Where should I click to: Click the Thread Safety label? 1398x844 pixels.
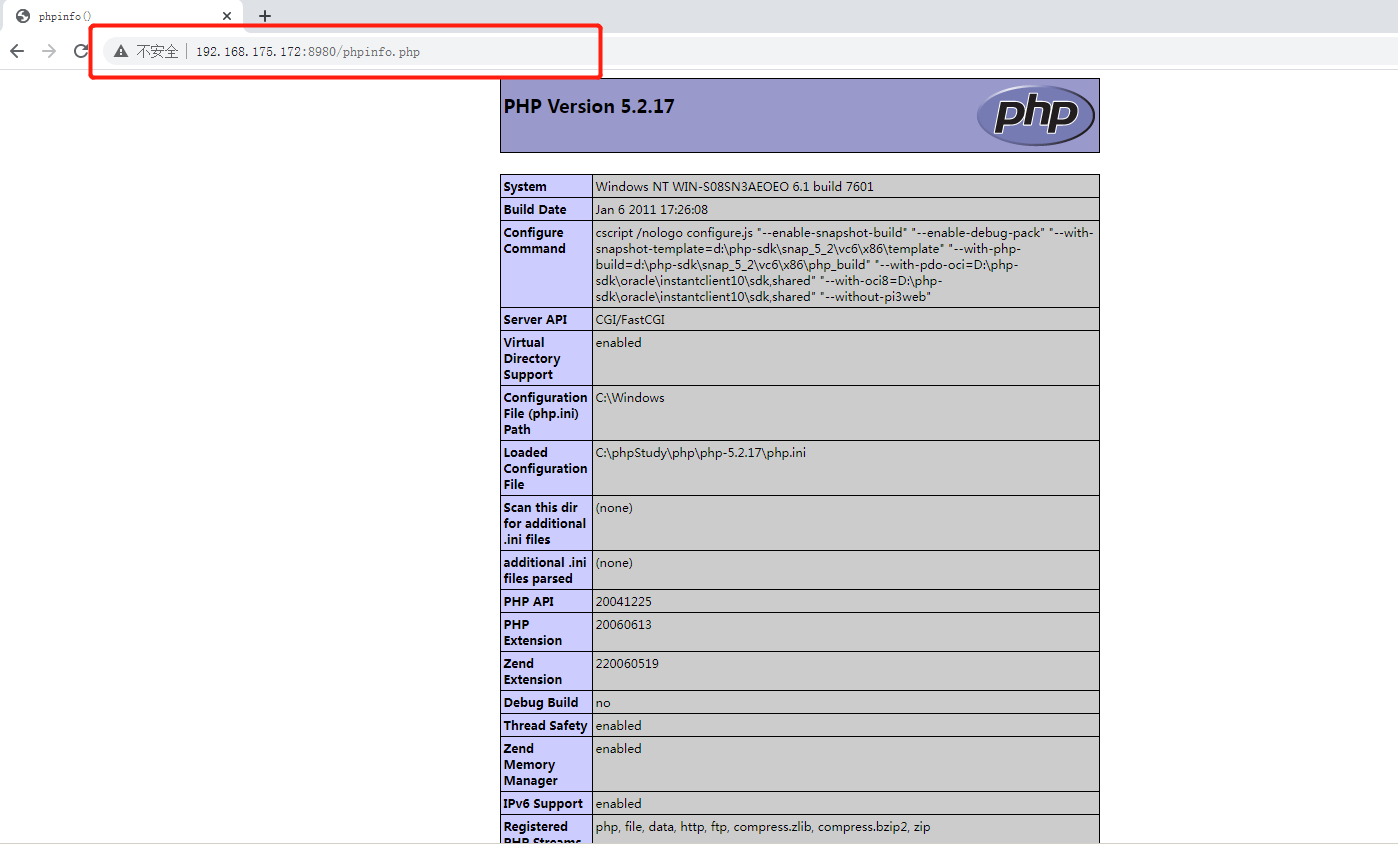[x=545, y=726]
